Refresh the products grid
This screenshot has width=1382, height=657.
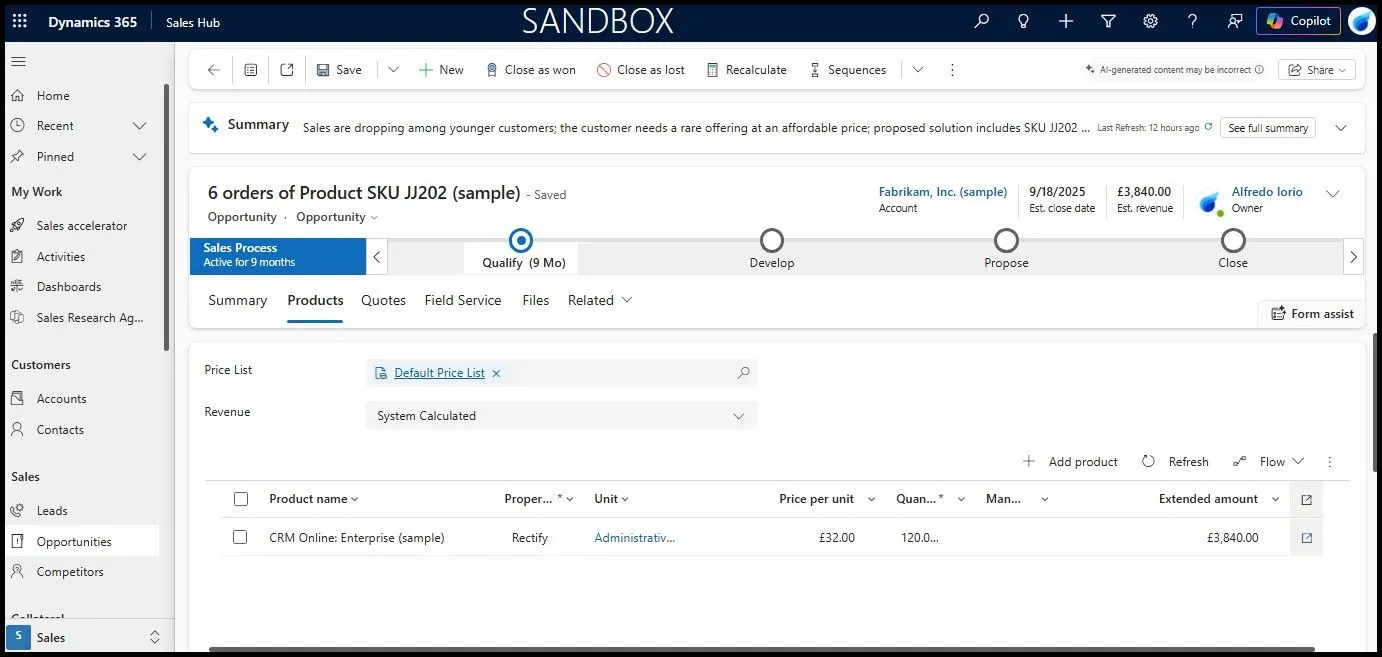pos(1175,462)
